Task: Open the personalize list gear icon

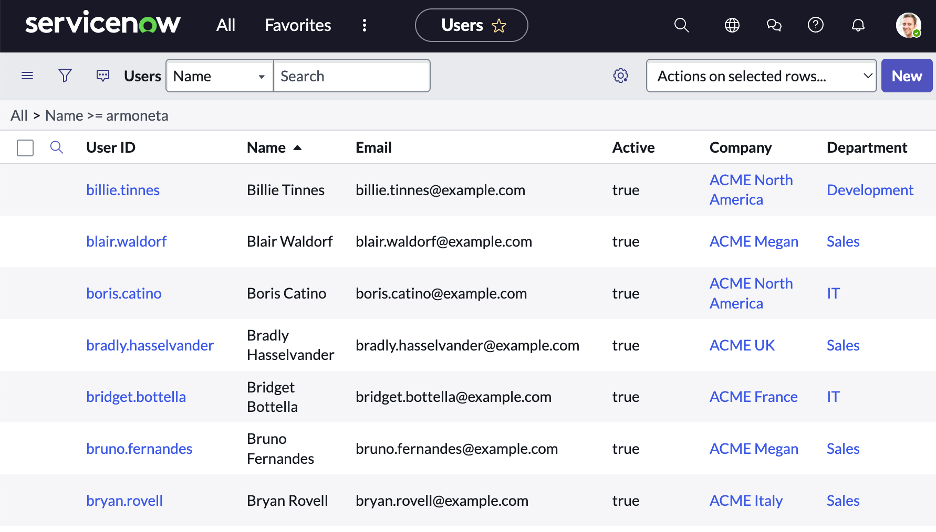Action: [621, 76]
